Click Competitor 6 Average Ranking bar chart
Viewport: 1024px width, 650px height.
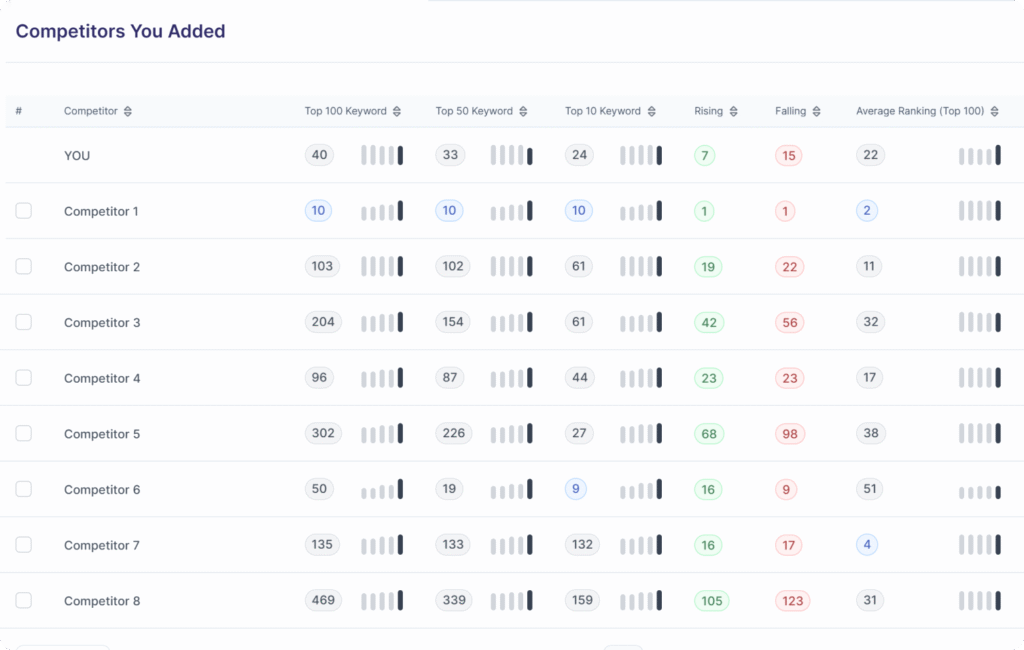pyautogui.click(x=980, y=491)
